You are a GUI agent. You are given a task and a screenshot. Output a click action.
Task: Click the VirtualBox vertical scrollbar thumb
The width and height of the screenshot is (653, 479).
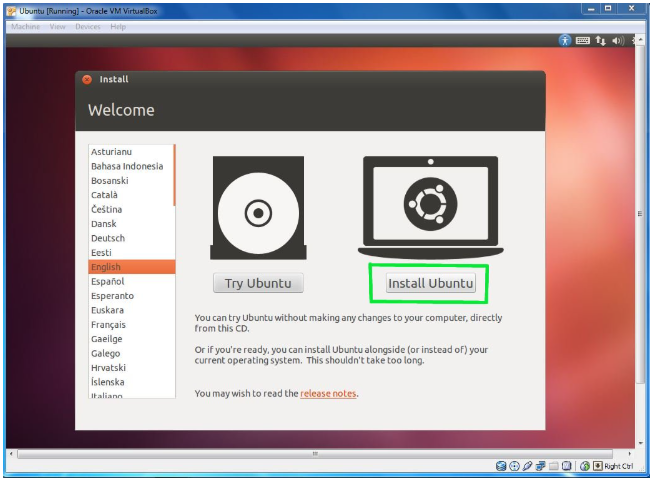pyautogui.click(x=640, y=214)
